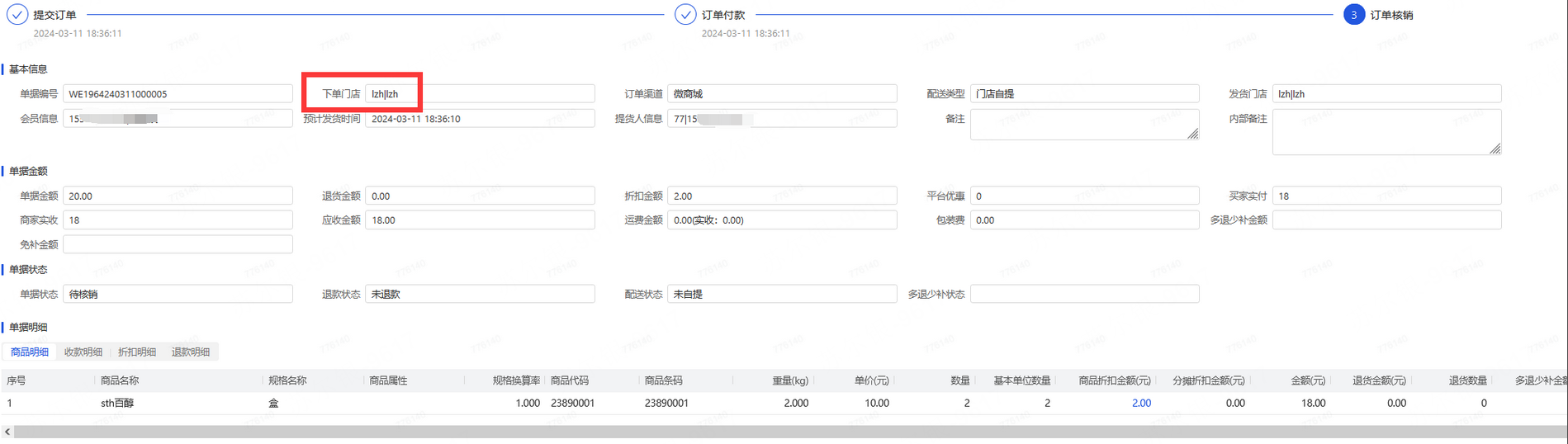Click the 金额(元) column header

click(1308, 381)
